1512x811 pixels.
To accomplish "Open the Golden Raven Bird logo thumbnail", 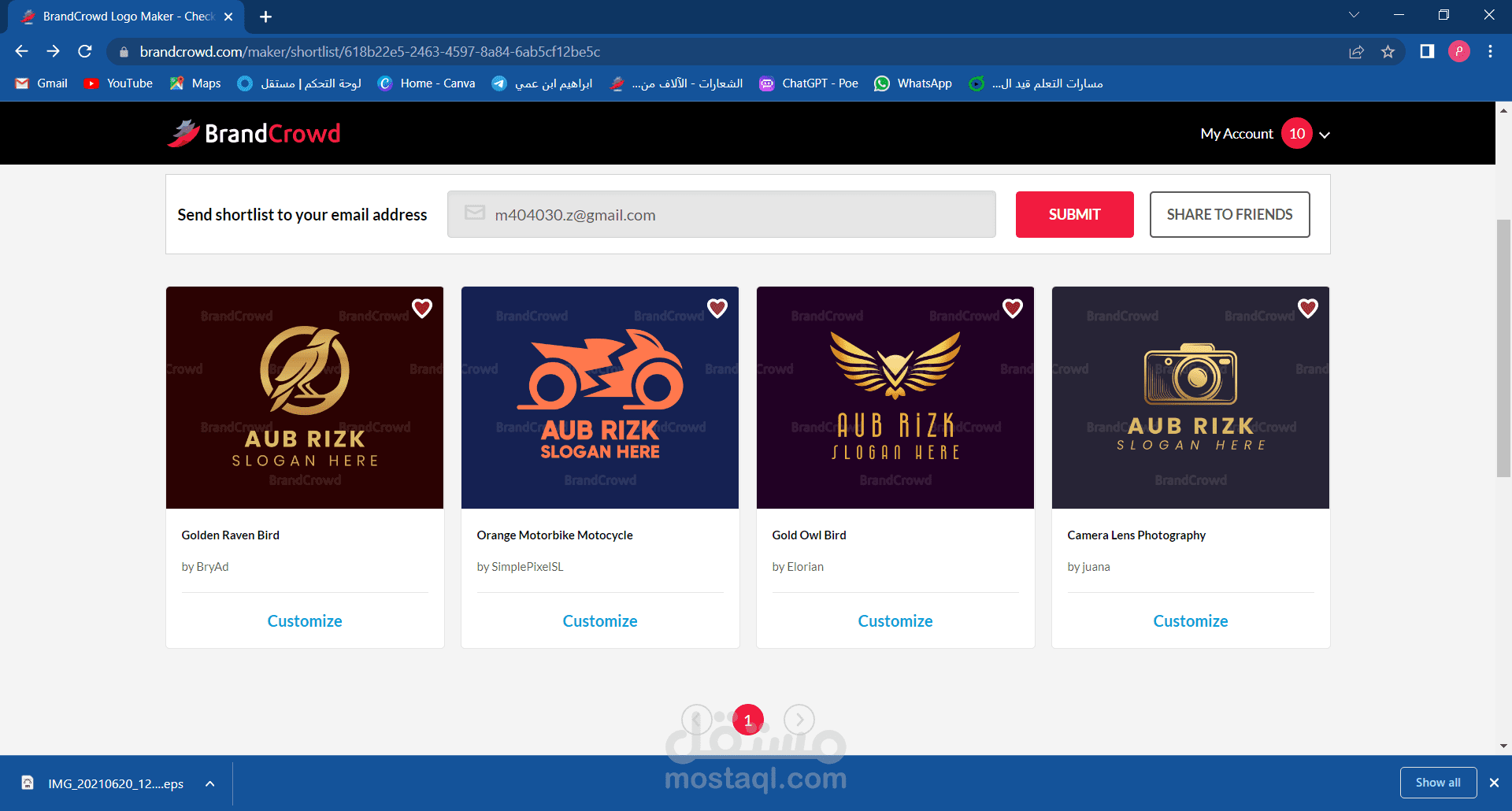I will click(x=305, y=398).
